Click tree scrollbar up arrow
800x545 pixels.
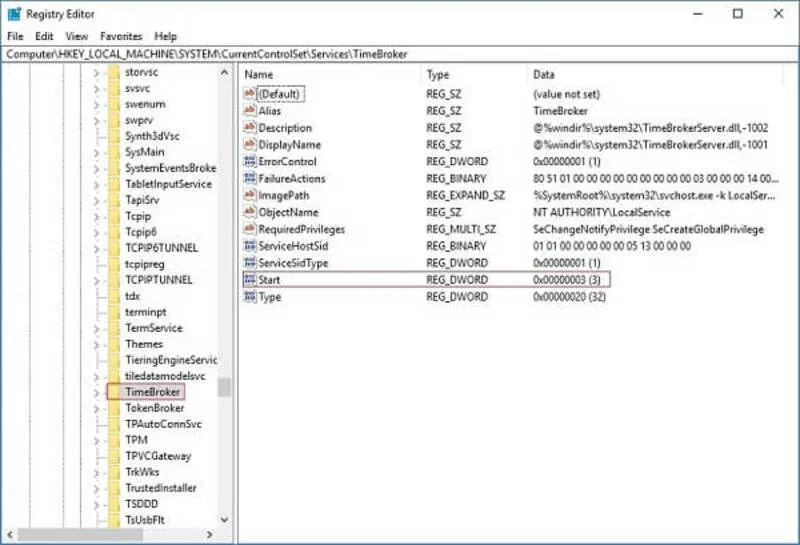coord(224,72)
